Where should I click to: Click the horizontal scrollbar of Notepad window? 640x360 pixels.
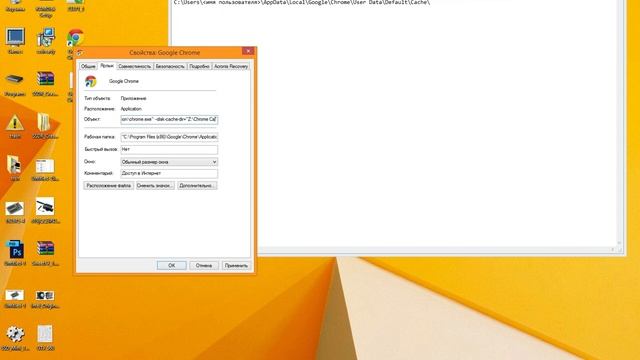coord(436,249)
